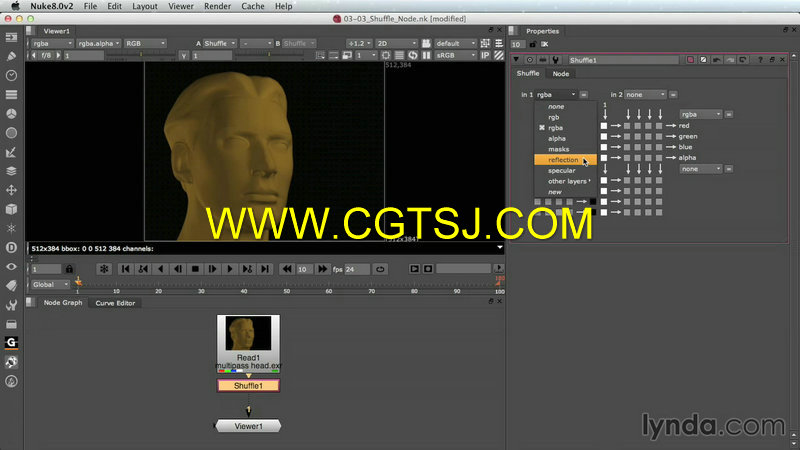Select the Shuffle1 node in graph
The height and width of the screenshot is (450, 800).
coord(248,386)
